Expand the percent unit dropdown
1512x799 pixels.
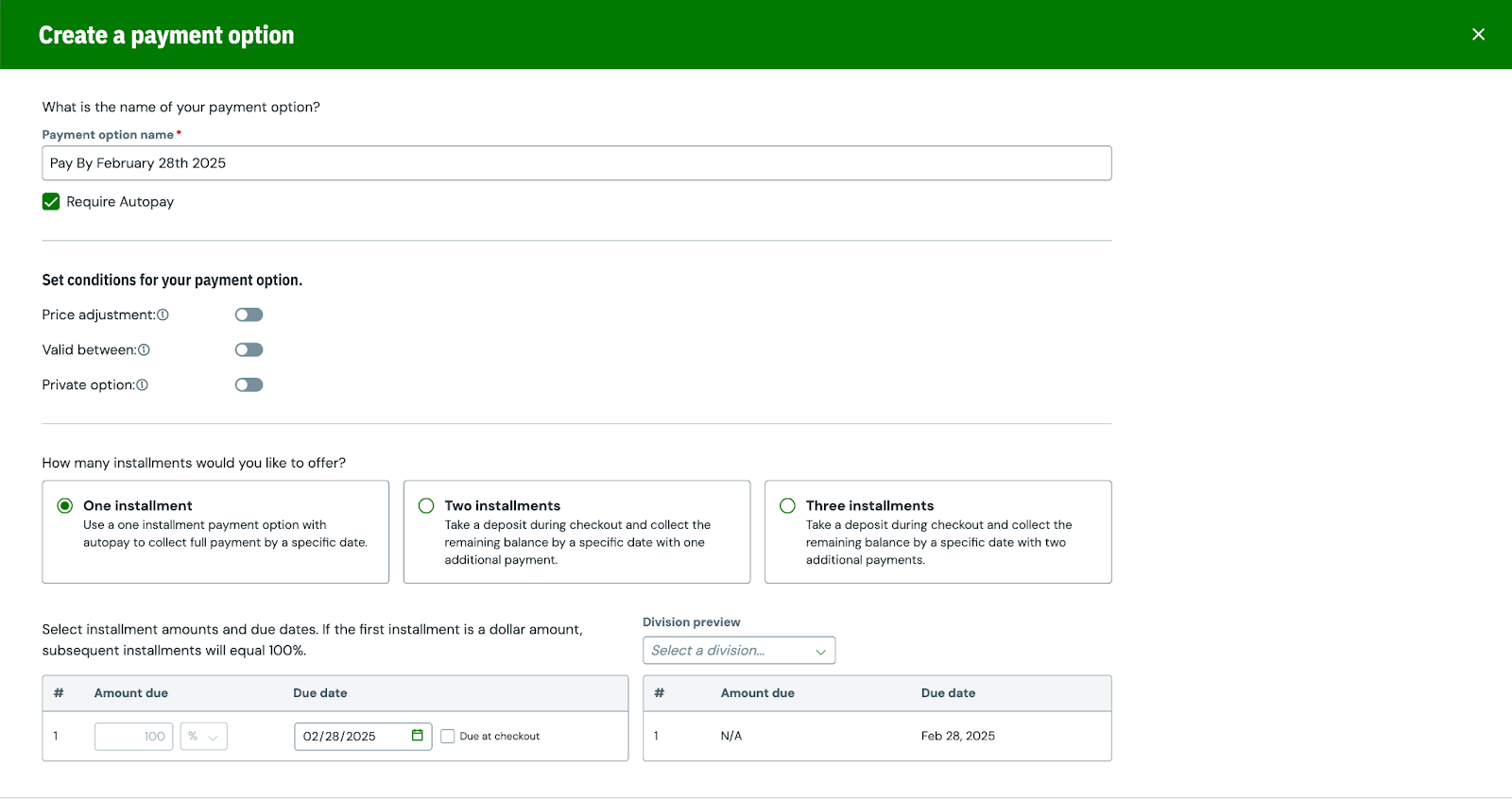[203, 737]
